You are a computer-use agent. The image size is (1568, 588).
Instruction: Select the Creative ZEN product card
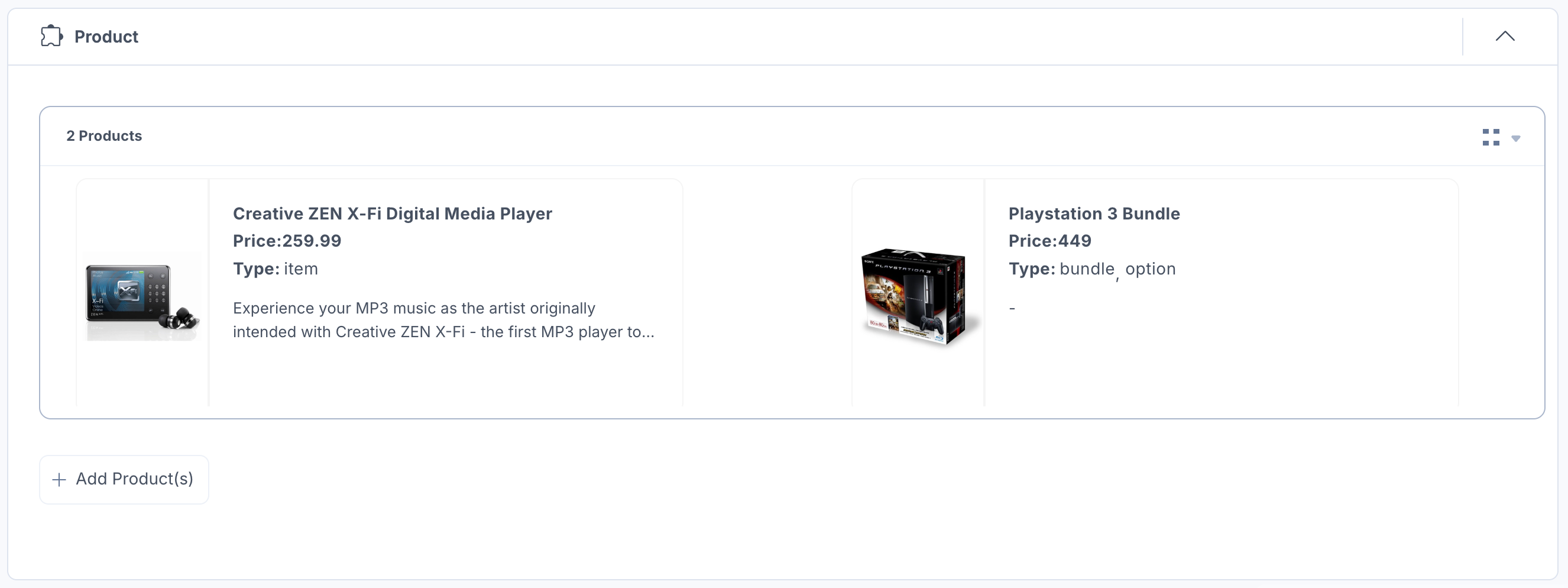pyautogui.click(x=379, y=292)
